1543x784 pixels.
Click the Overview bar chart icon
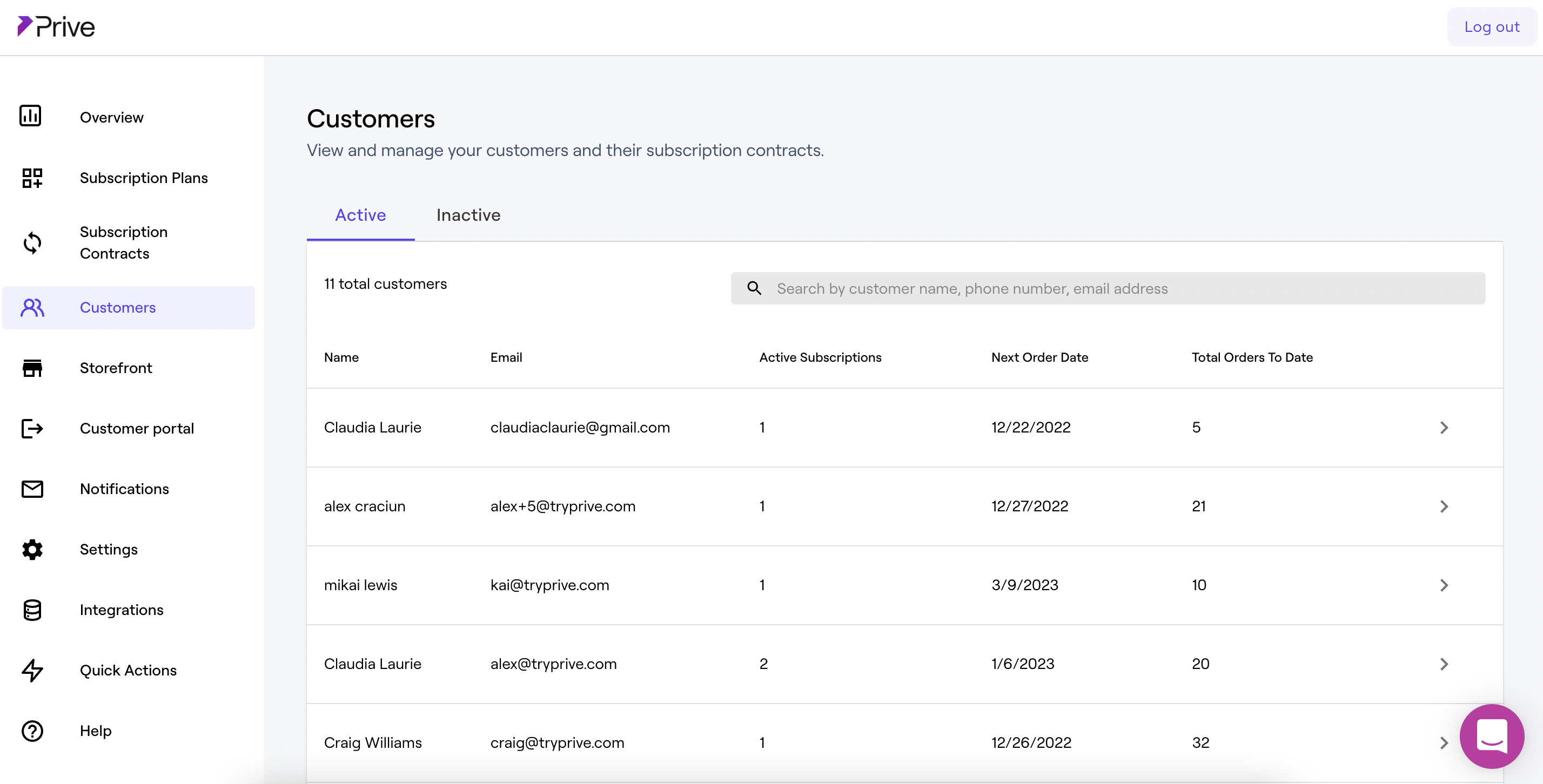[31, 116]
